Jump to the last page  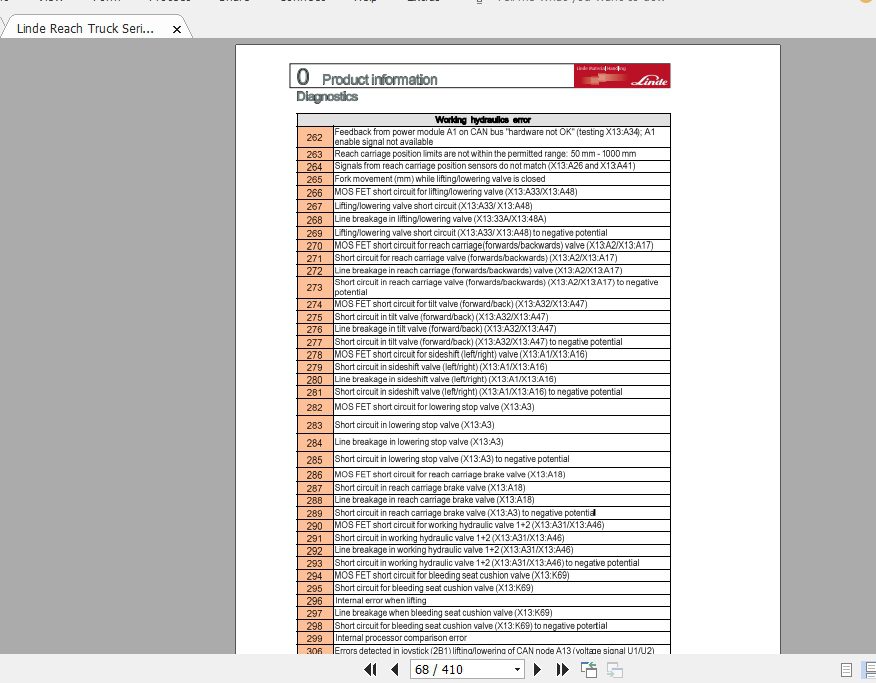562,669
